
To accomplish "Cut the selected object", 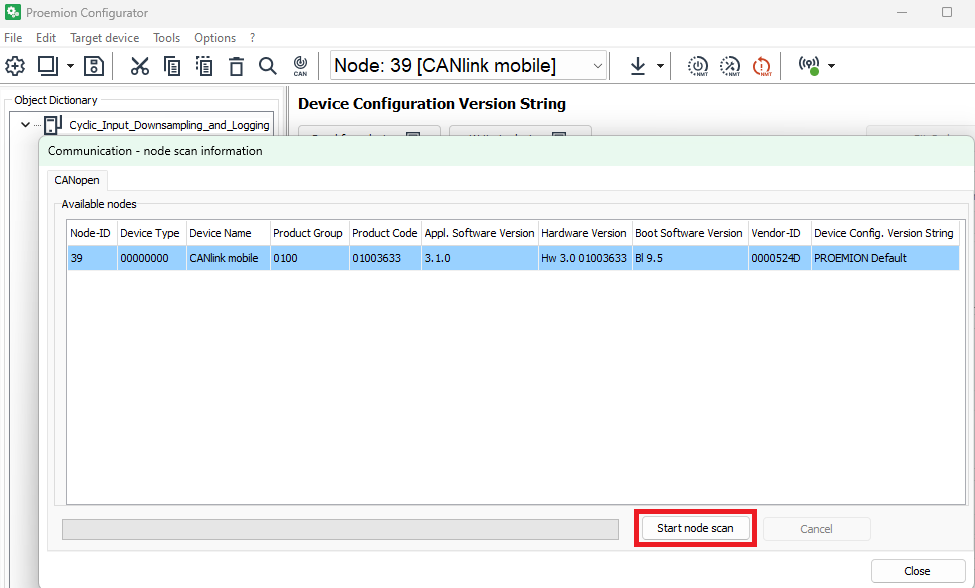I will pos(140,66).
